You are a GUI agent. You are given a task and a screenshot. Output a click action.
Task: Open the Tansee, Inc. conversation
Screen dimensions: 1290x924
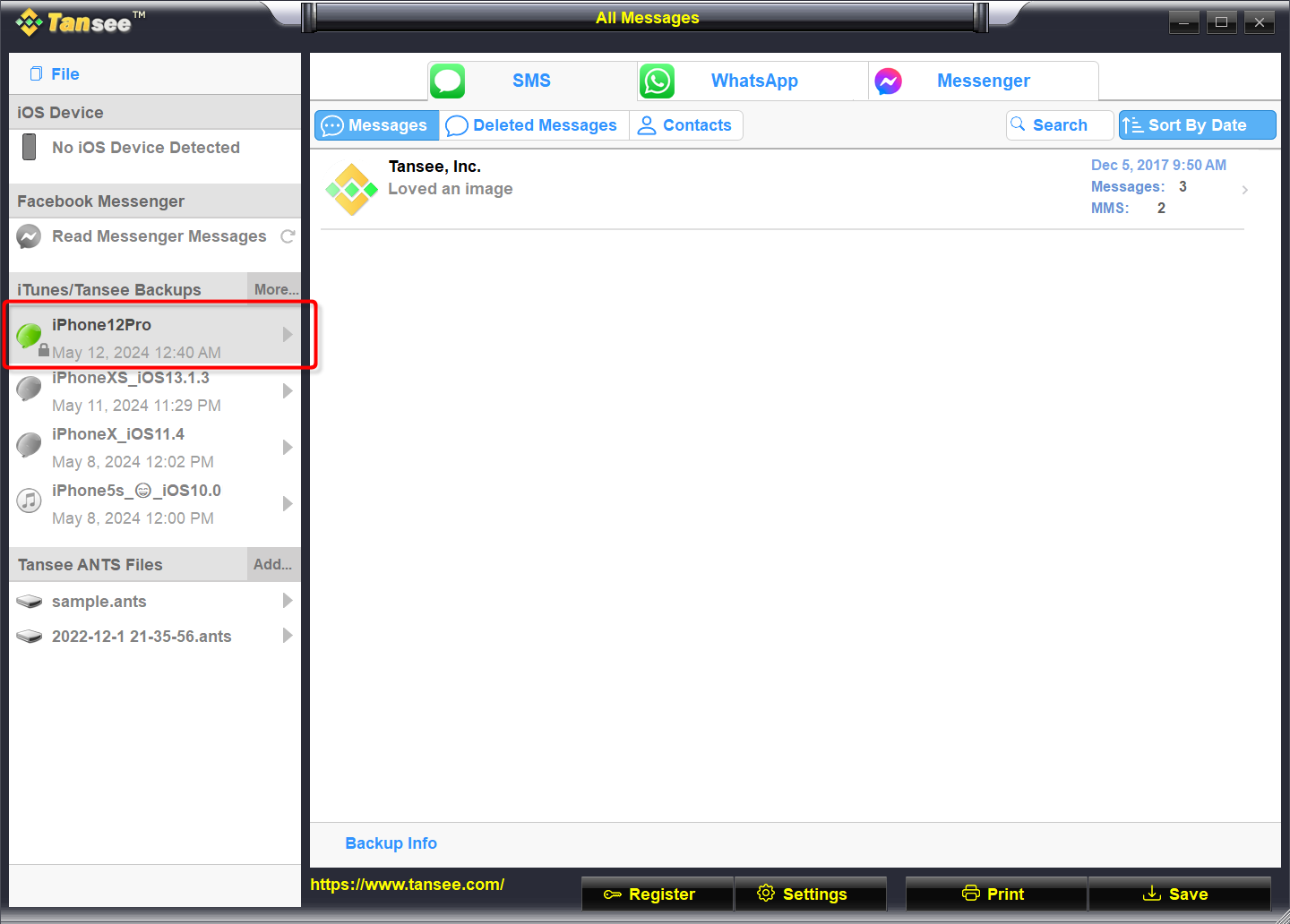pyautogui.click(x=782, y=189)
